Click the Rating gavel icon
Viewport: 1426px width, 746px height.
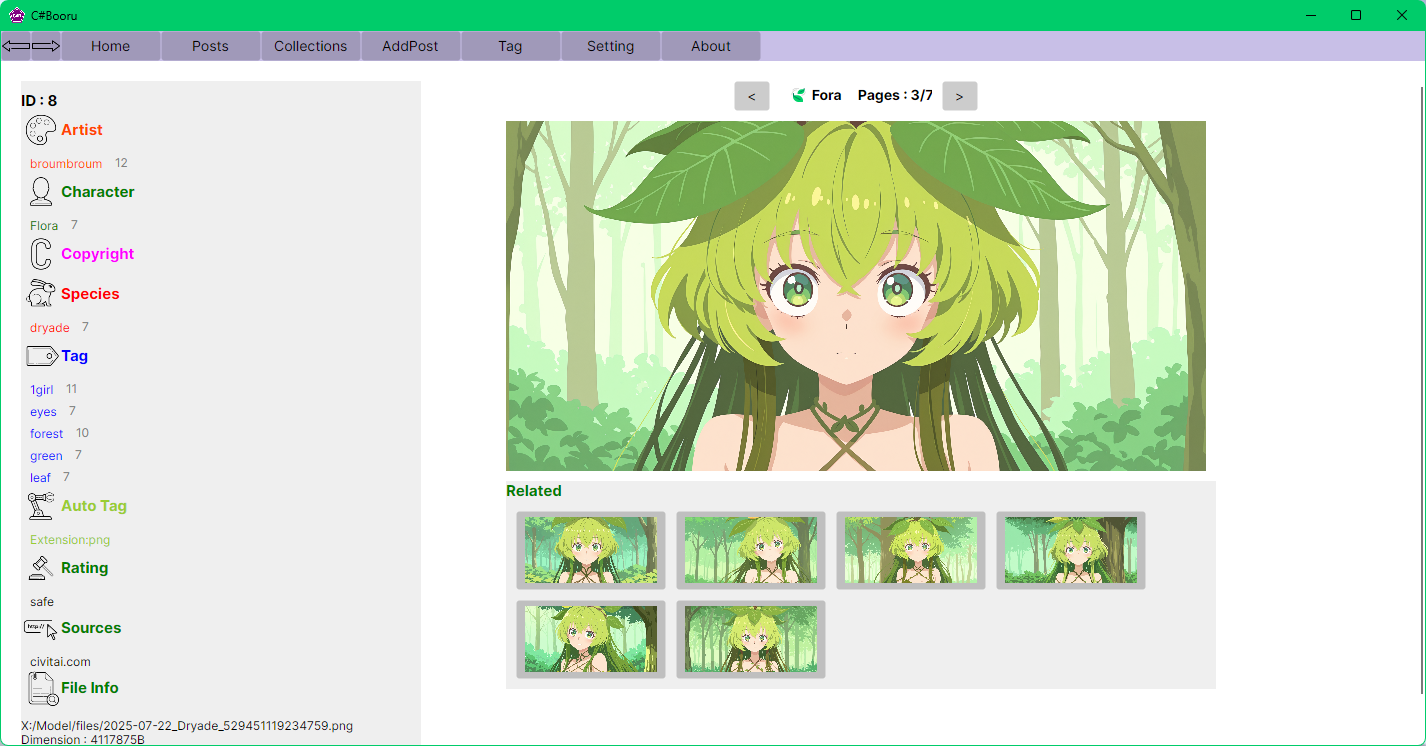[x=41, y=568]
